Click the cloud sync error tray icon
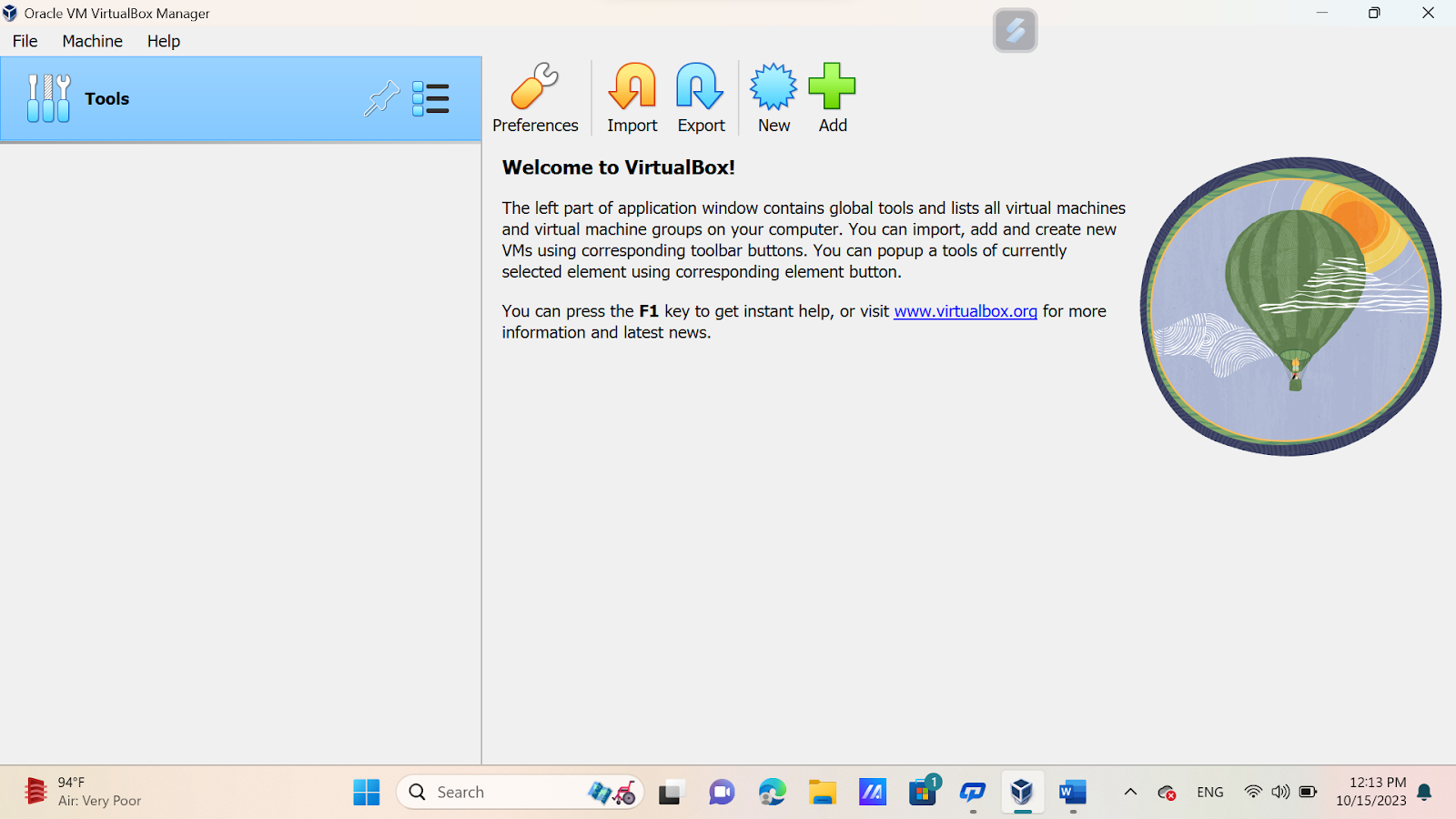The width and height of the screenshot is (1456, 819). tap(1167, 793)
